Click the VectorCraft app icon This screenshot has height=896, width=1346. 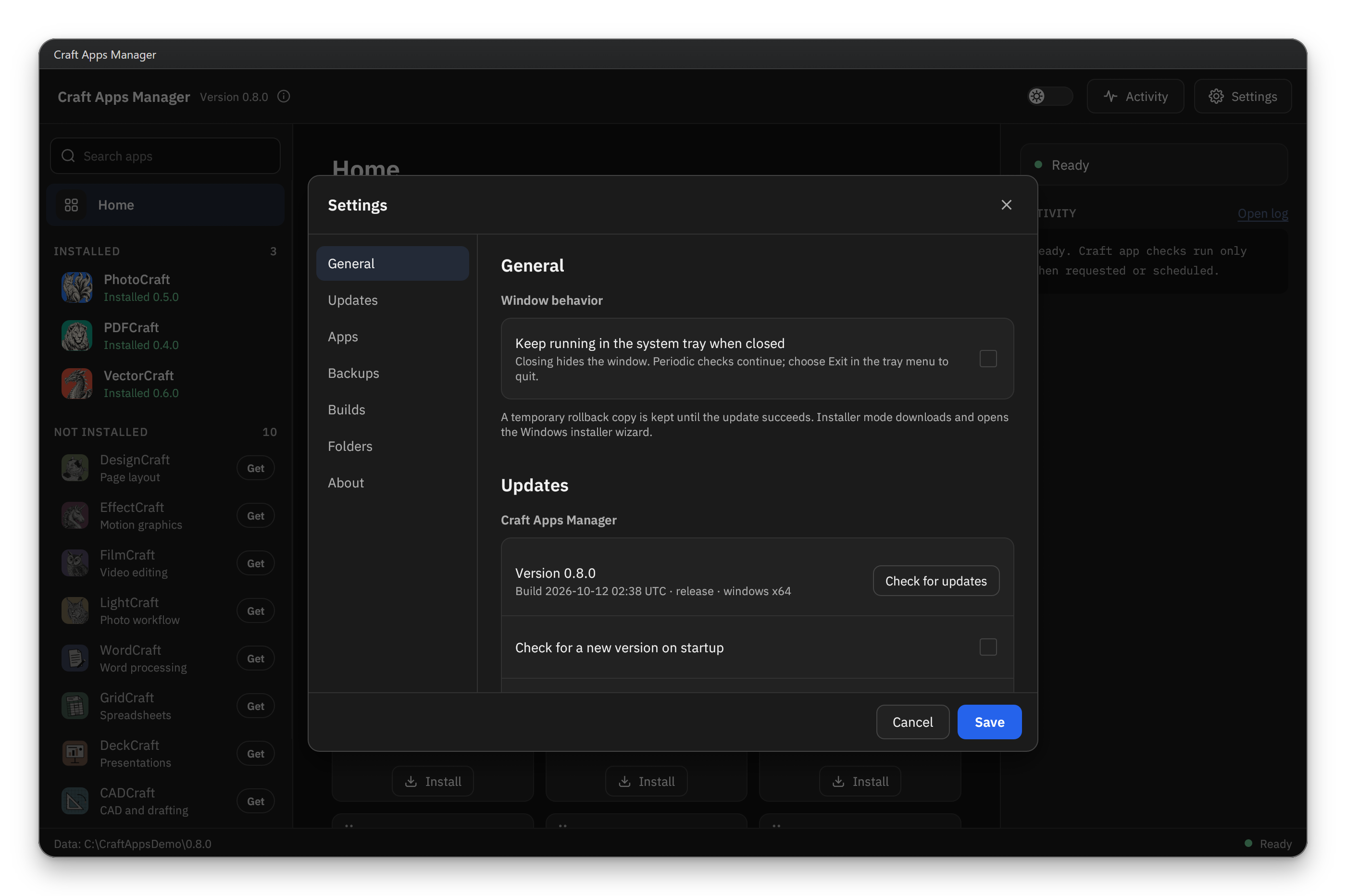click(x=76, y=384)
